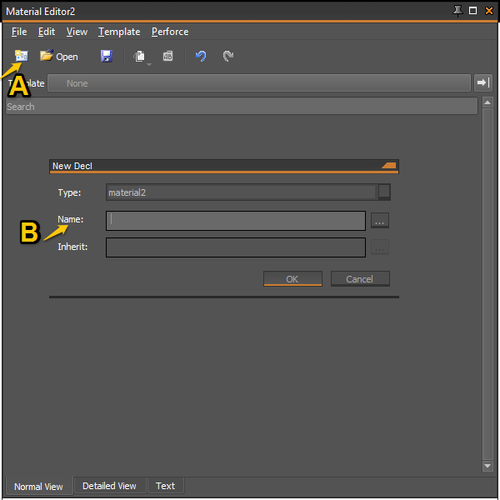Open the View menu
The width and height of the screenshot is (500, 500).
77,32
